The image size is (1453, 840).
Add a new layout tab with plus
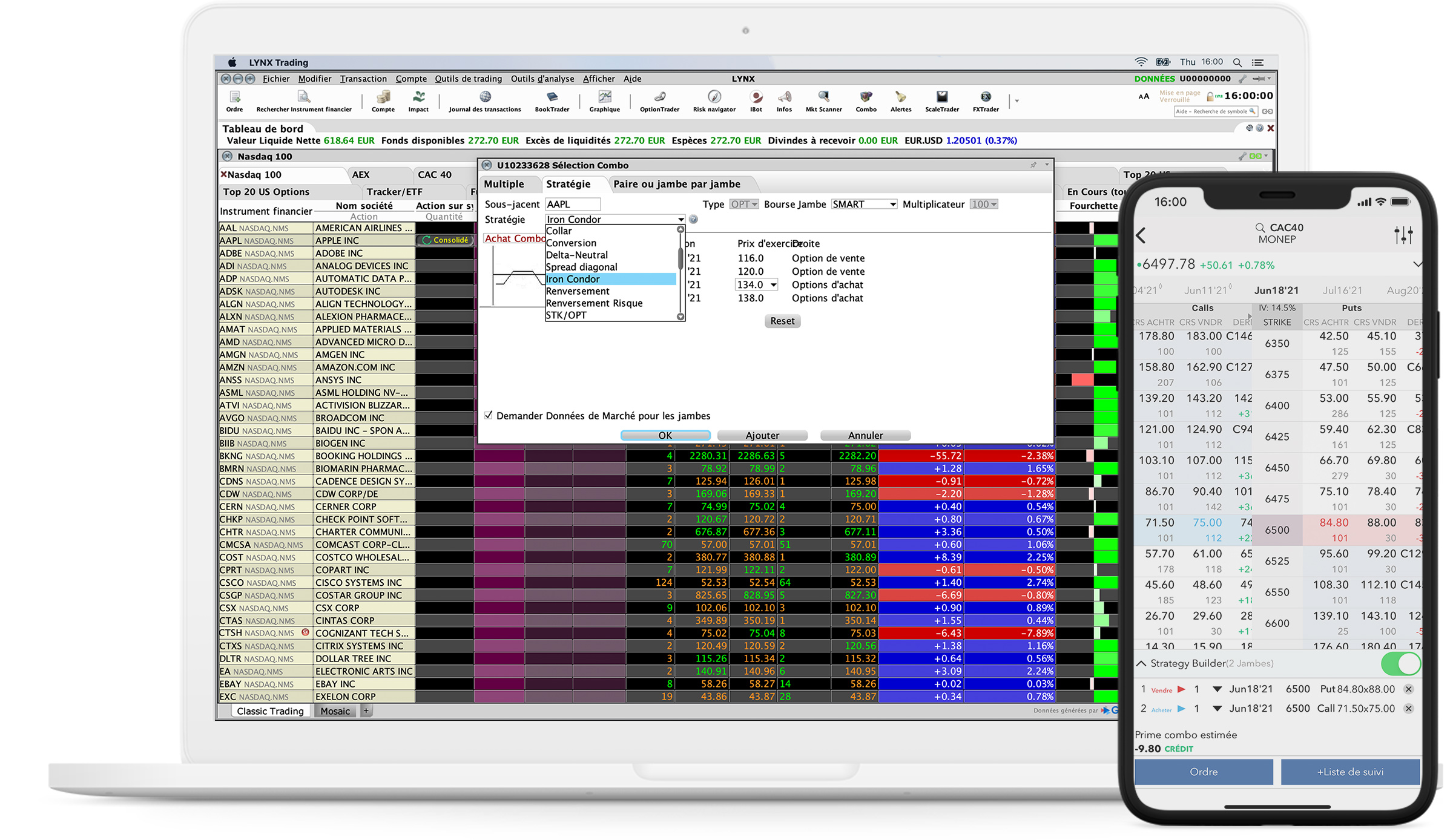coord(366,711)
